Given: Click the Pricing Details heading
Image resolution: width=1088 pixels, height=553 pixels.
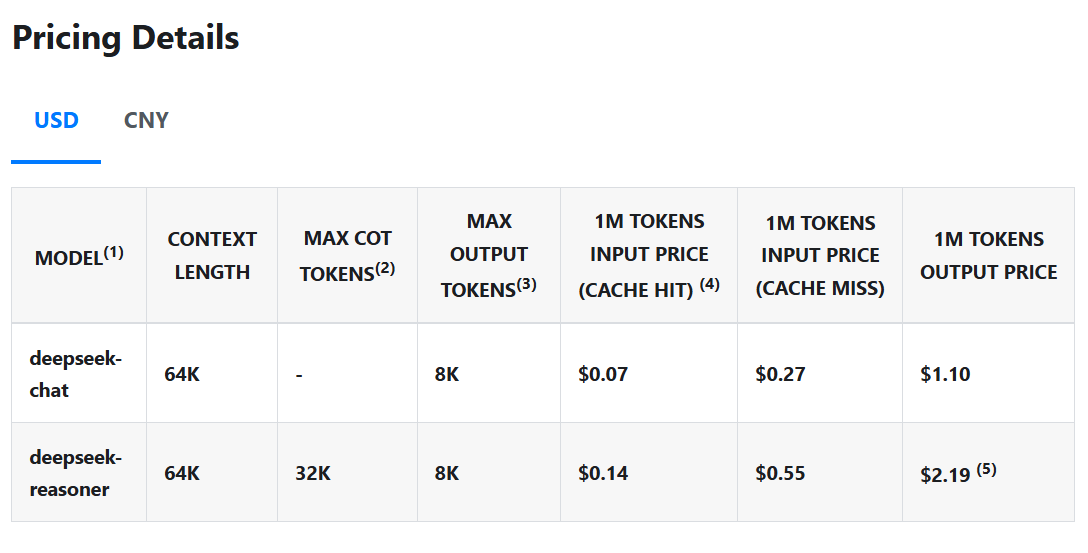Looking at the screenshot, I should 125,38.
